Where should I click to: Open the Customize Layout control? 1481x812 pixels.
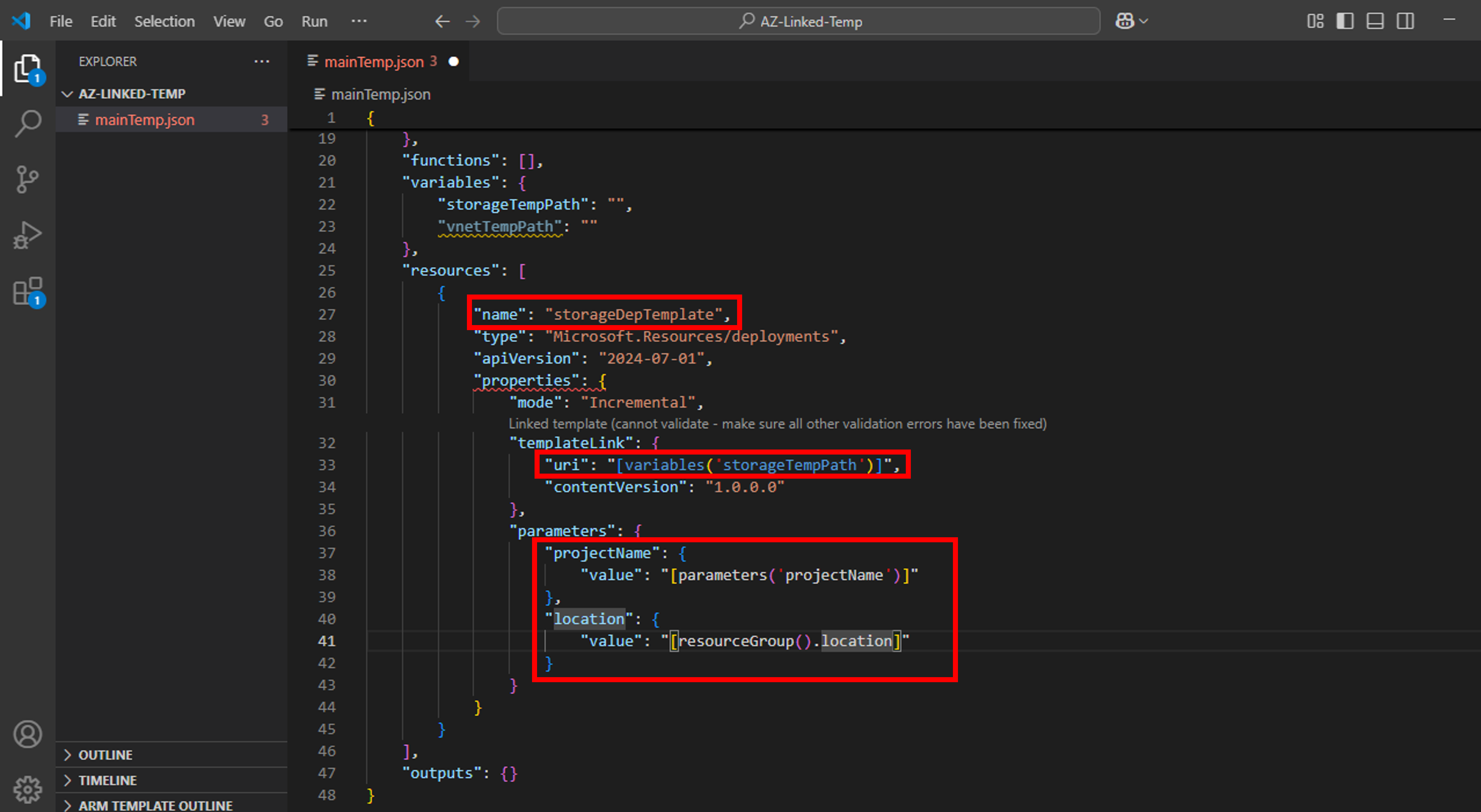point(1316,21)
